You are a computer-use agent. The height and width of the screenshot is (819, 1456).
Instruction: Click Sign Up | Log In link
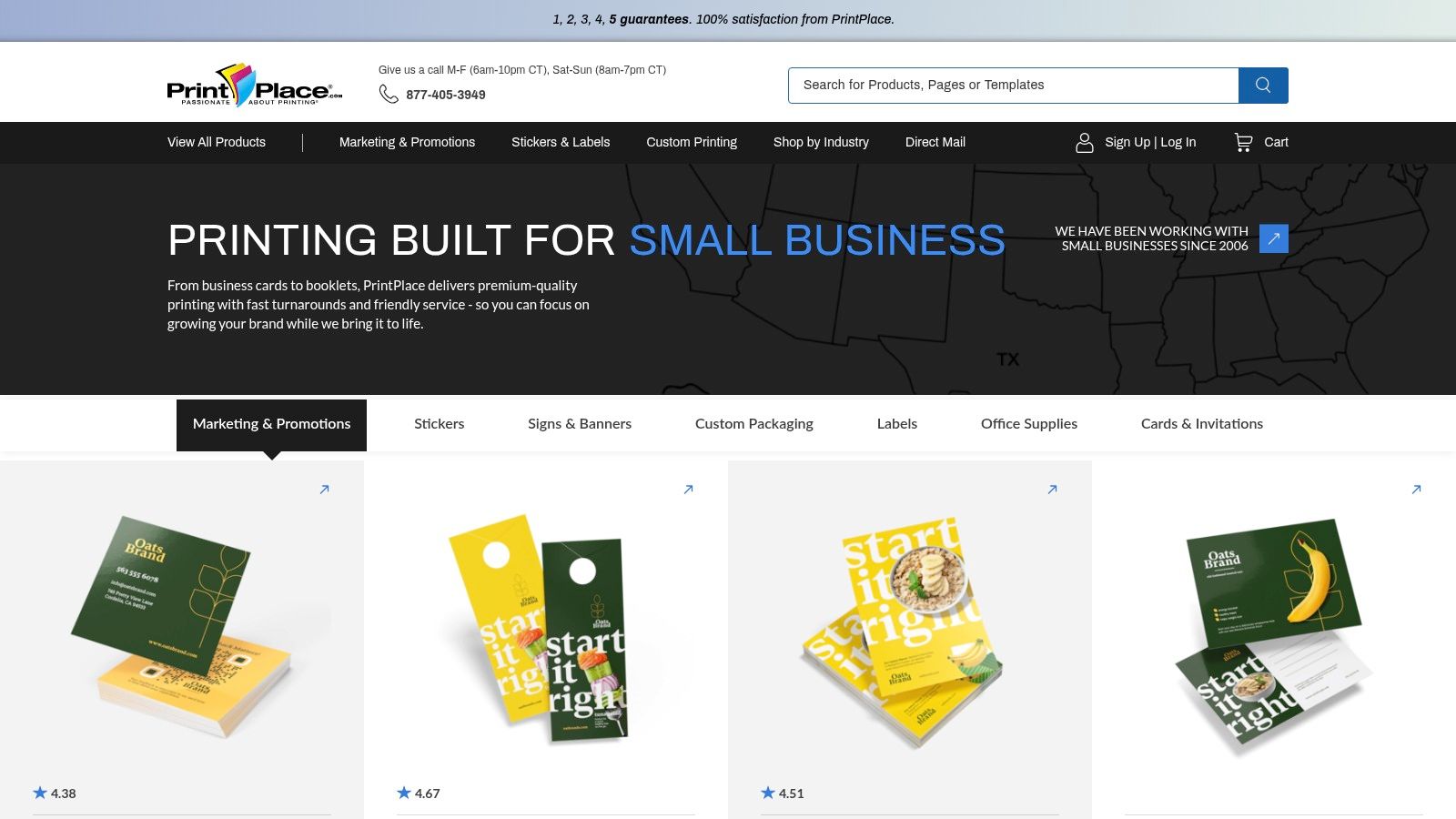(1150, 142)
